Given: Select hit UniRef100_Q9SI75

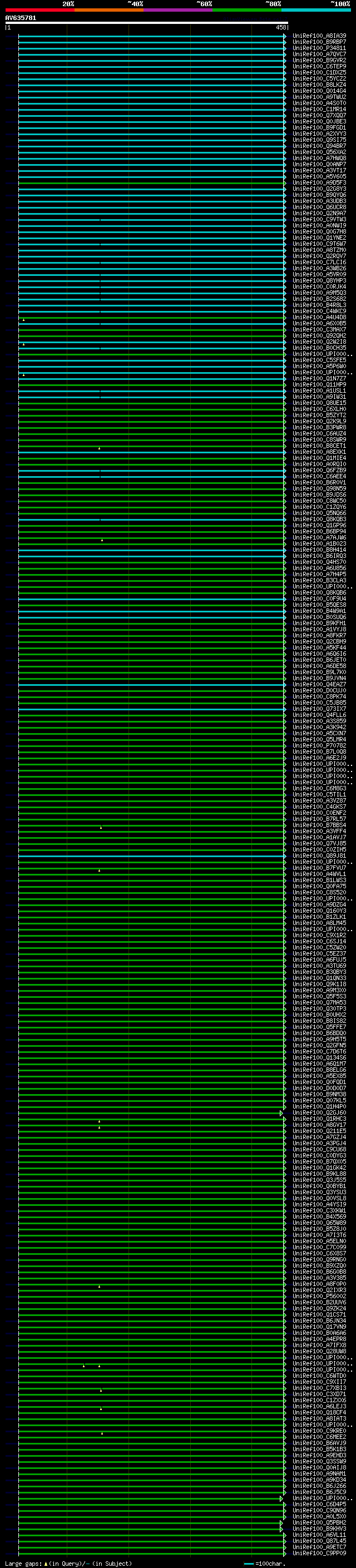Looking at the screenshot, I should click(319, 140).
